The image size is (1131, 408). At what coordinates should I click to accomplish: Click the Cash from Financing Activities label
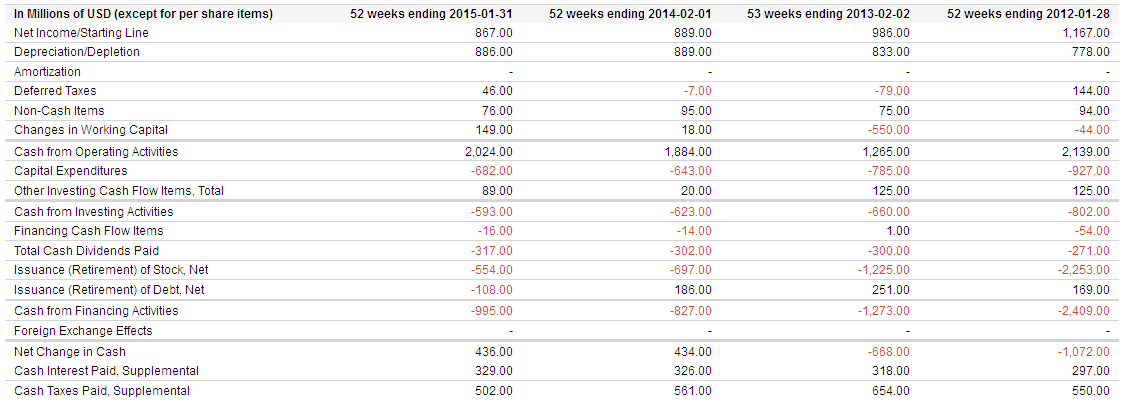click(96, 311)
